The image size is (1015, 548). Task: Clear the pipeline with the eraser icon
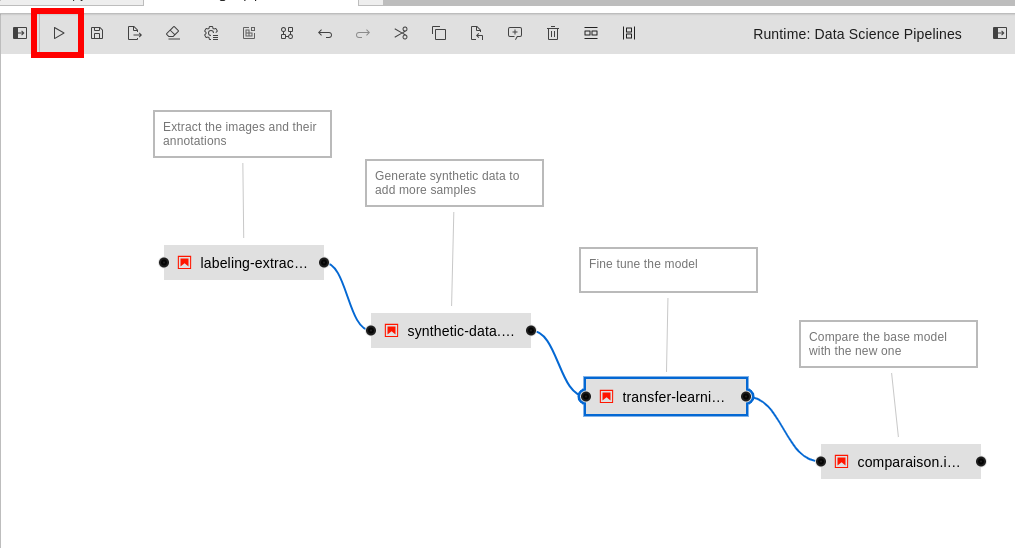click(x=173, y=33)
